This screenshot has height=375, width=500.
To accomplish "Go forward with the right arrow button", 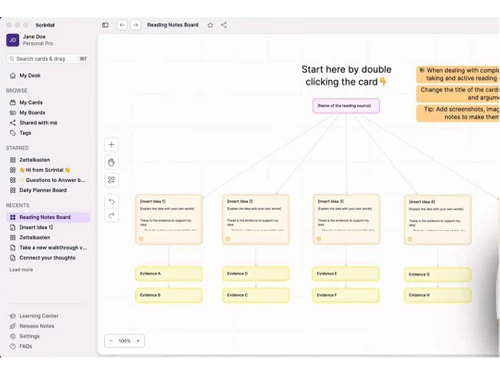I will 135,25.
